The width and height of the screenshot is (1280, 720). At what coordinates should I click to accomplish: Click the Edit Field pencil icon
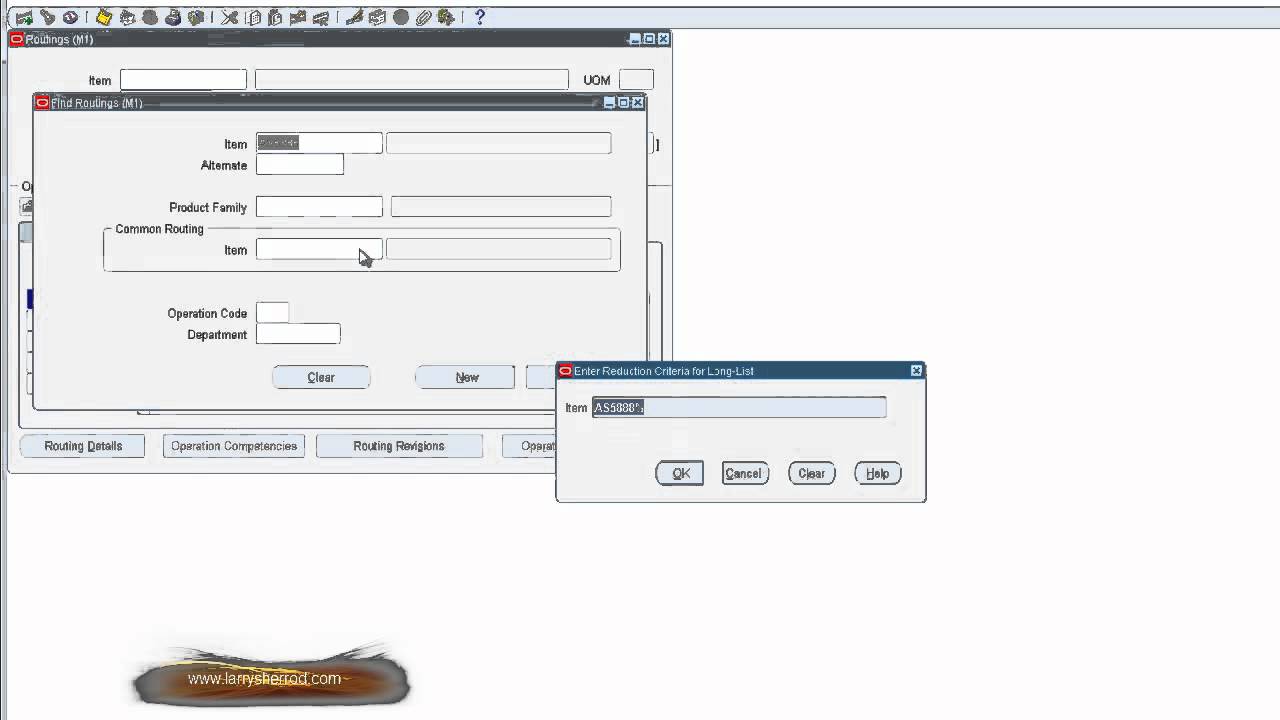click(x=354, y=18)
